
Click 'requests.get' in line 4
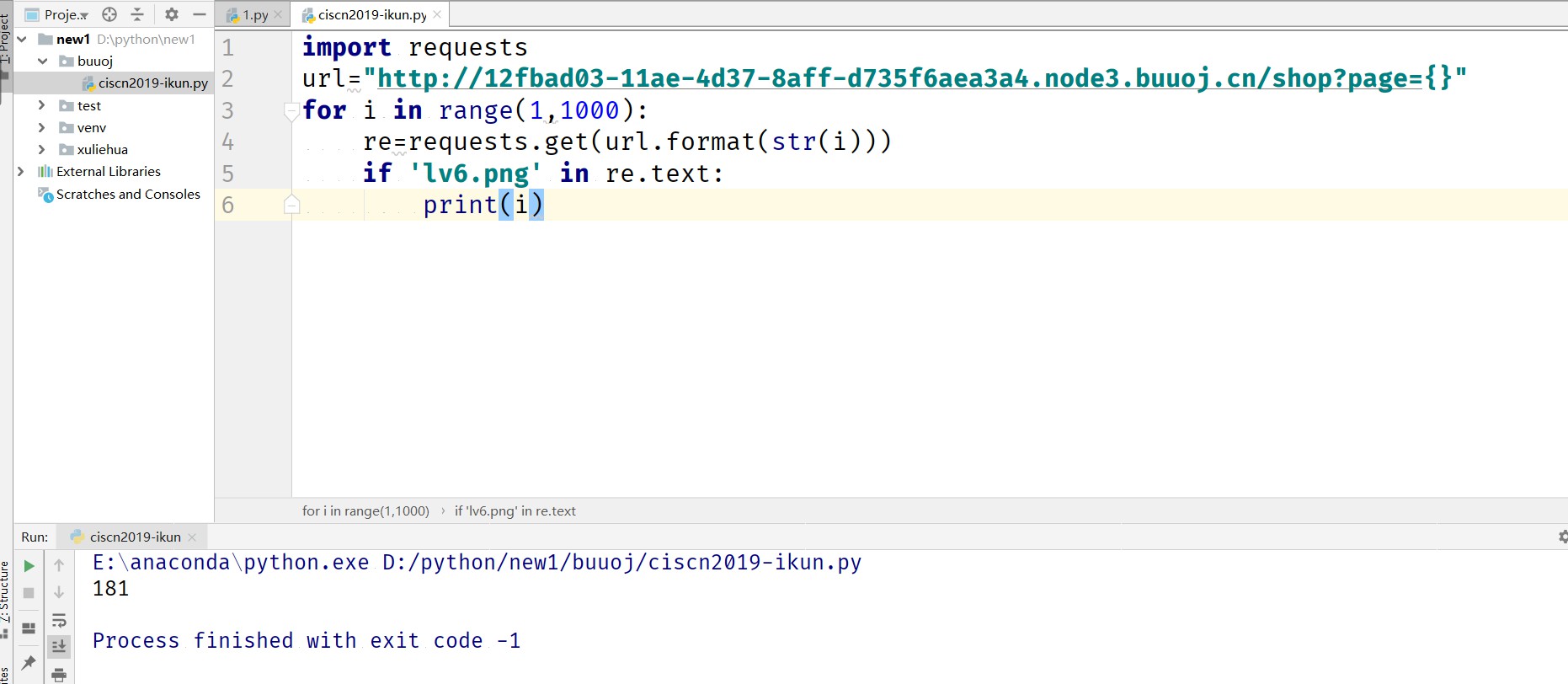[499, 142]
